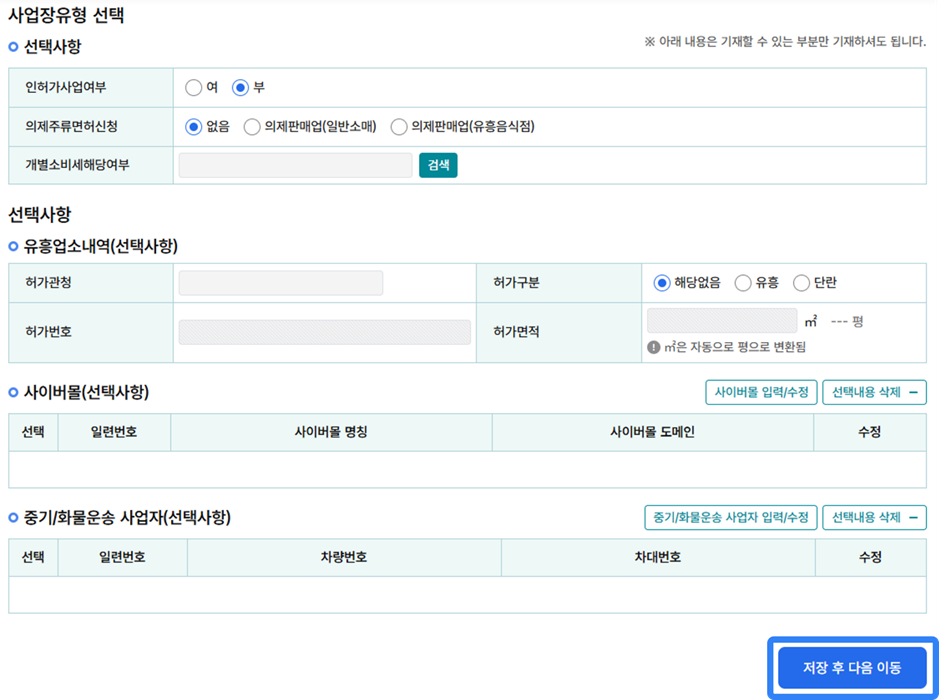Choose '해당없음' for 허가구분

tap(661, 283)
